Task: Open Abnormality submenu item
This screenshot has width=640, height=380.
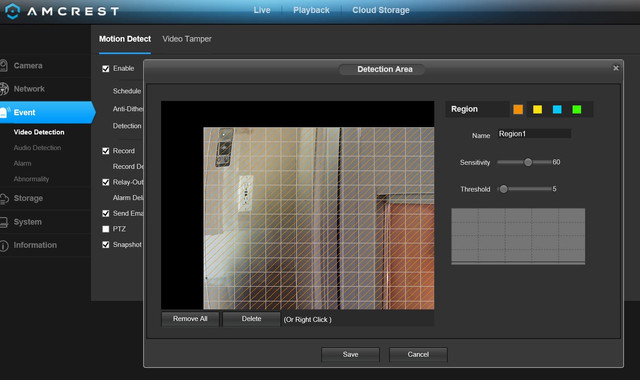Action: [31, 179]
